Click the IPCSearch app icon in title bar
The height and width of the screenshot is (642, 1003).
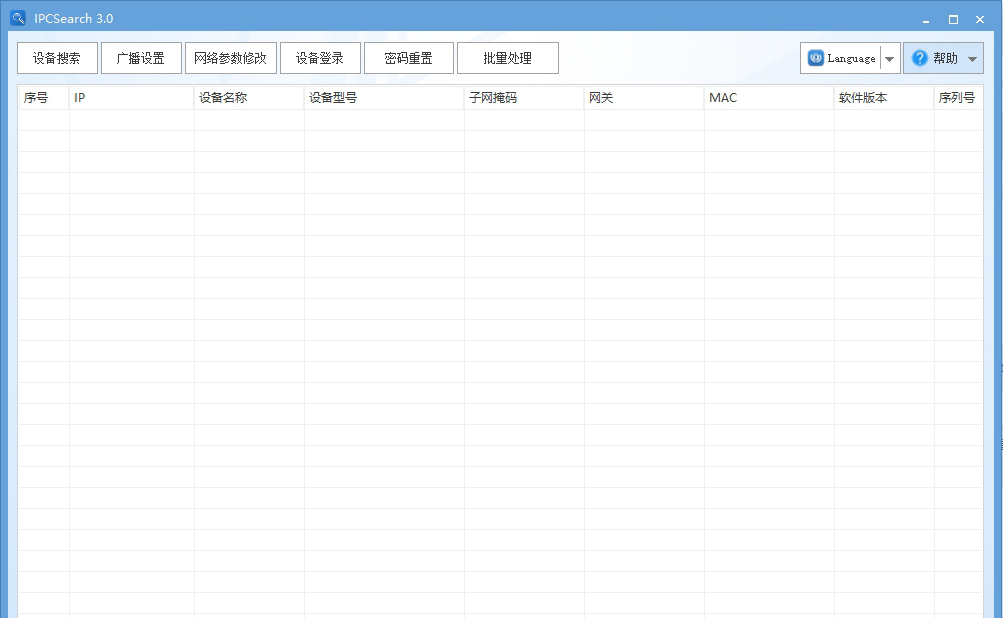coord(17,18)
